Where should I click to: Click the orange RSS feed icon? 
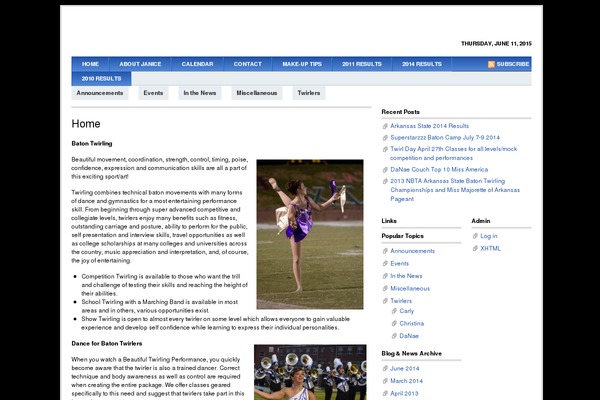point(491,64)
